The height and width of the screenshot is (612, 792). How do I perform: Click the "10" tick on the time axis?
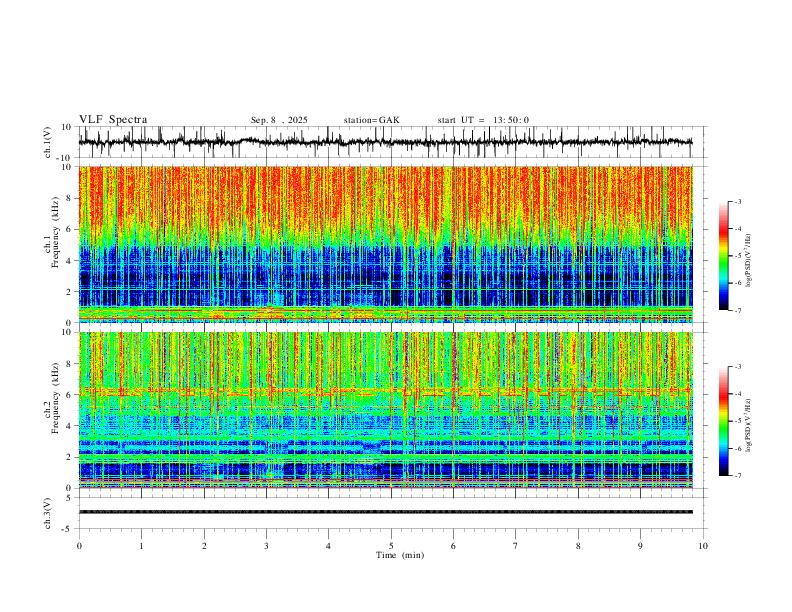click(x=703, y=546)
